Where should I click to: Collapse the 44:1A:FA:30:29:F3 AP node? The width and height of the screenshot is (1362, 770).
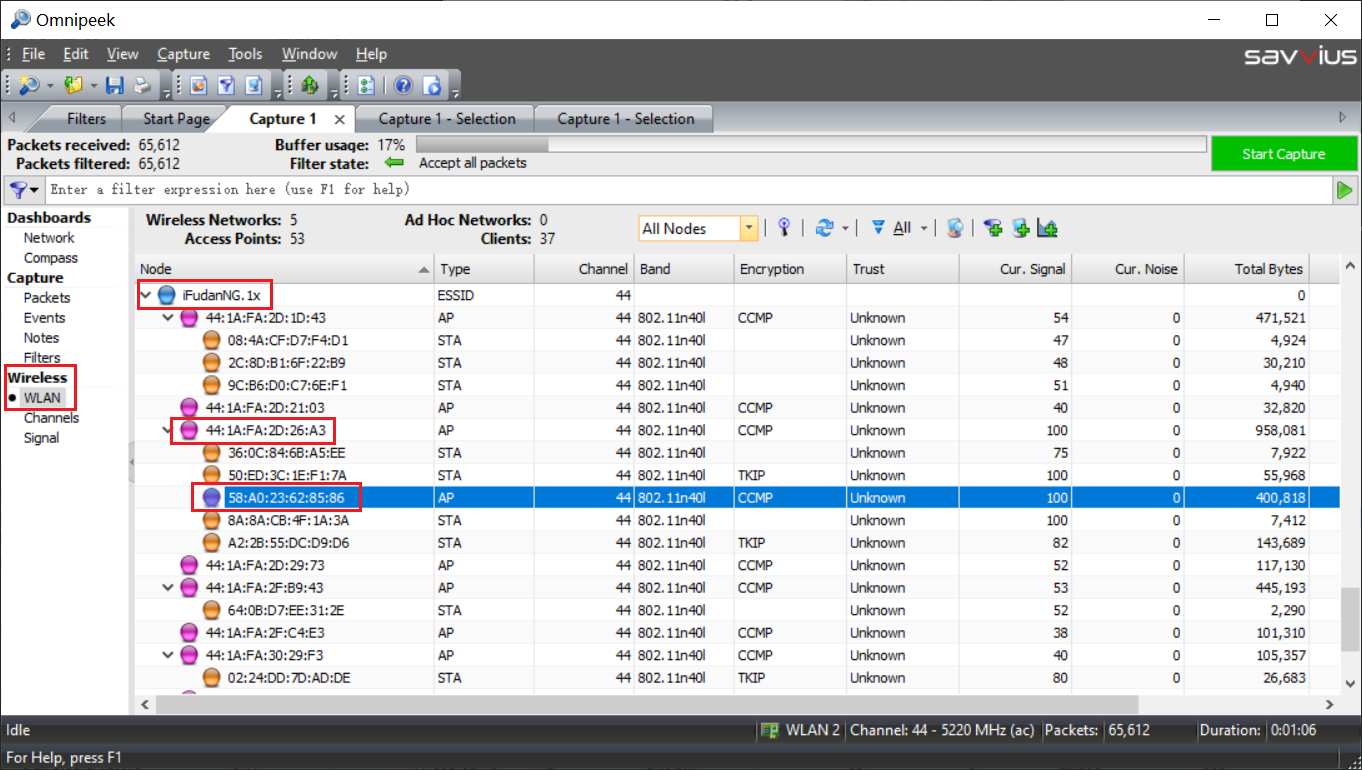(168, 655)
